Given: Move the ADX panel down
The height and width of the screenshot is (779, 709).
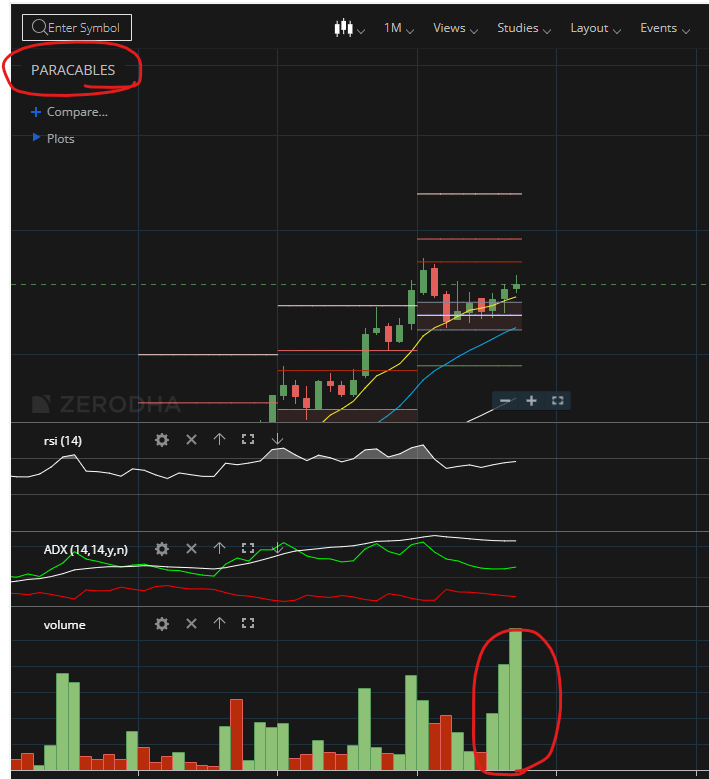Looking at the screenshot, I should pos(277,548).
